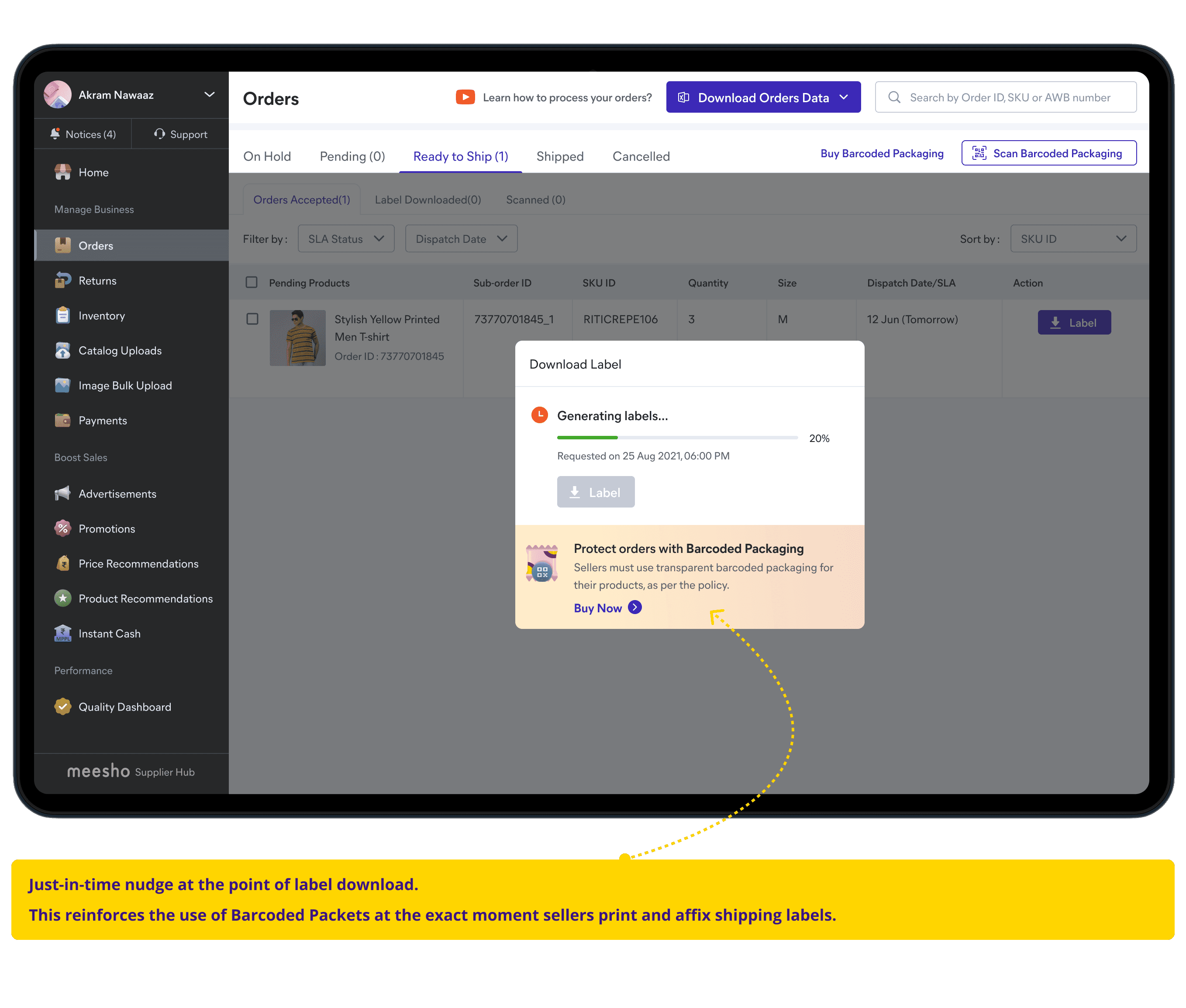The height and width of the screenshot is (1008, 1186).
Task: Click the Home store icon in sidebar
Action: pyautogui.click(x=63, y=172)
